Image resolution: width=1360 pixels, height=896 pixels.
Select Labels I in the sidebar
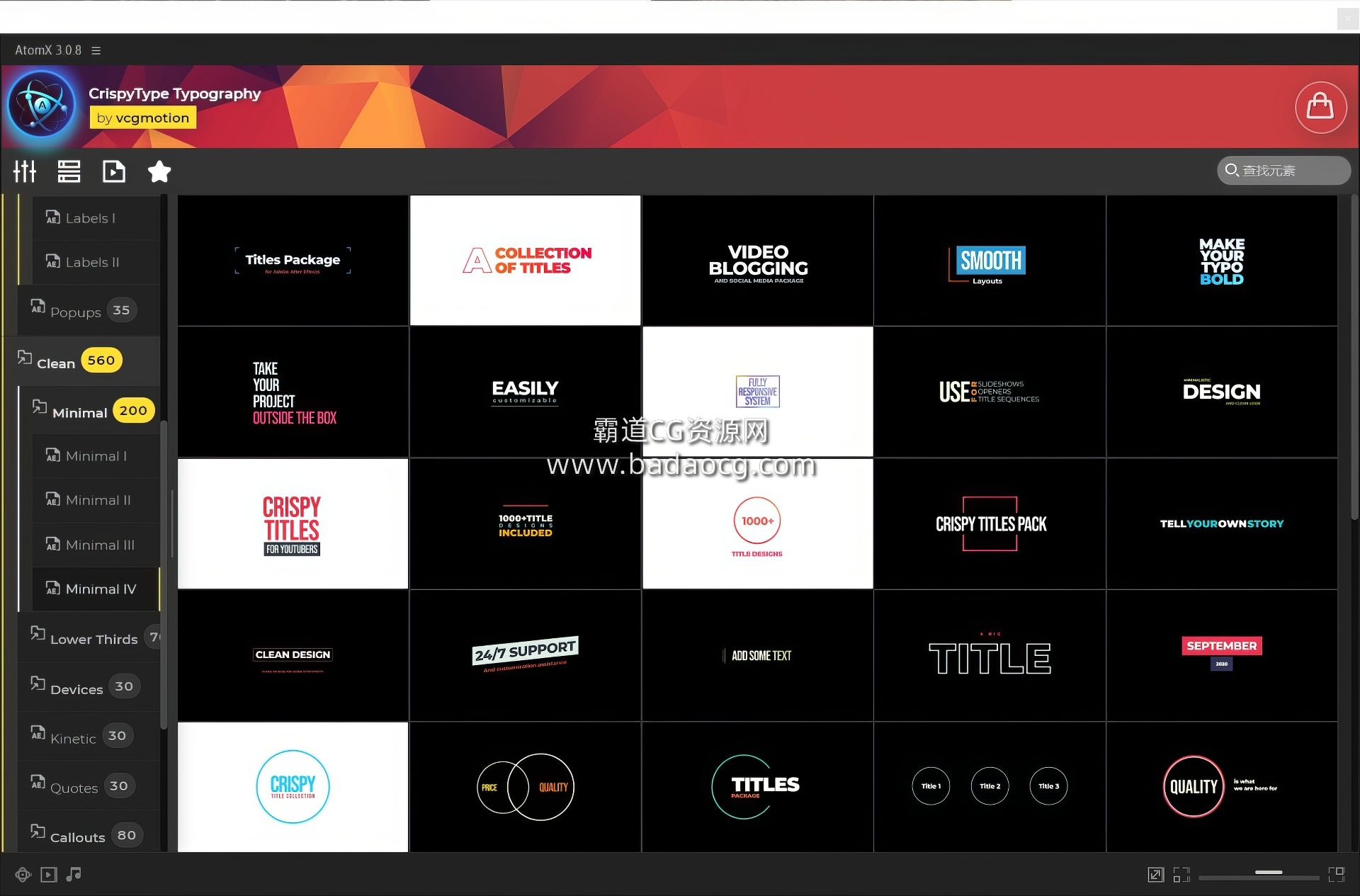96,218
